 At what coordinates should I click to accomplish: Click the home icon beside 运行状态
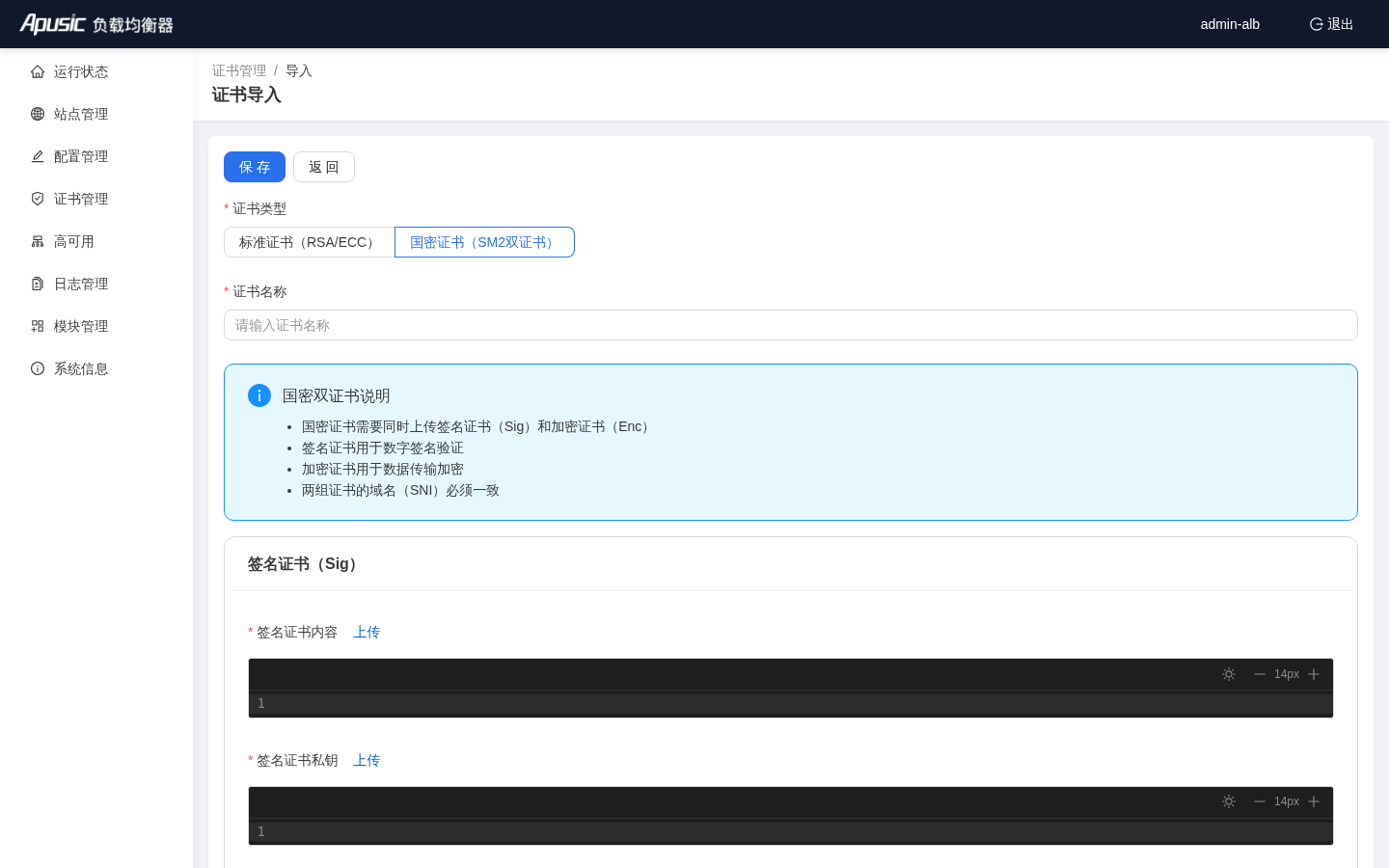click(x=38, y=71)
